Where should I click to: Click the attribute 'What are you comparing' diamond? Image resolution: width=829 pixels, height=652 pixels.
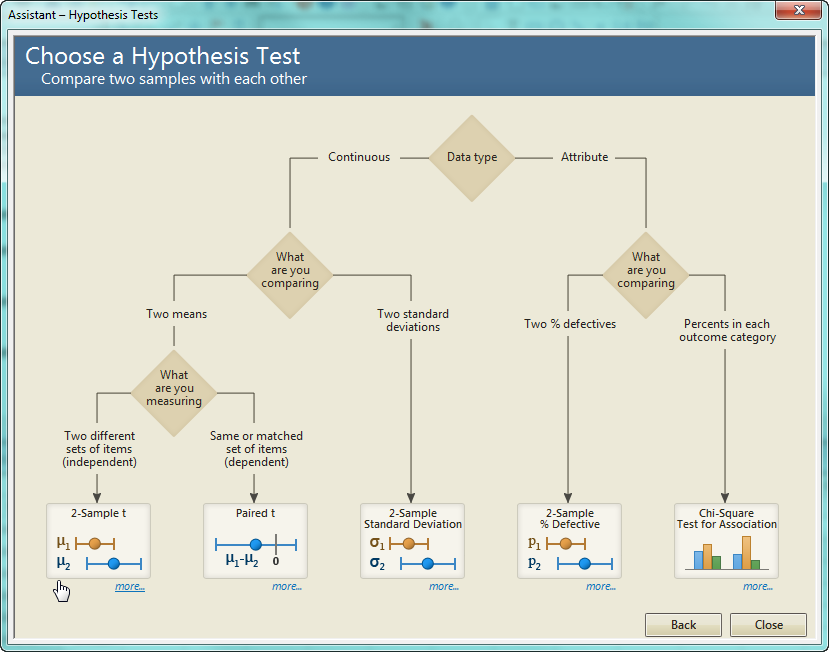click(x=646, y=270)
